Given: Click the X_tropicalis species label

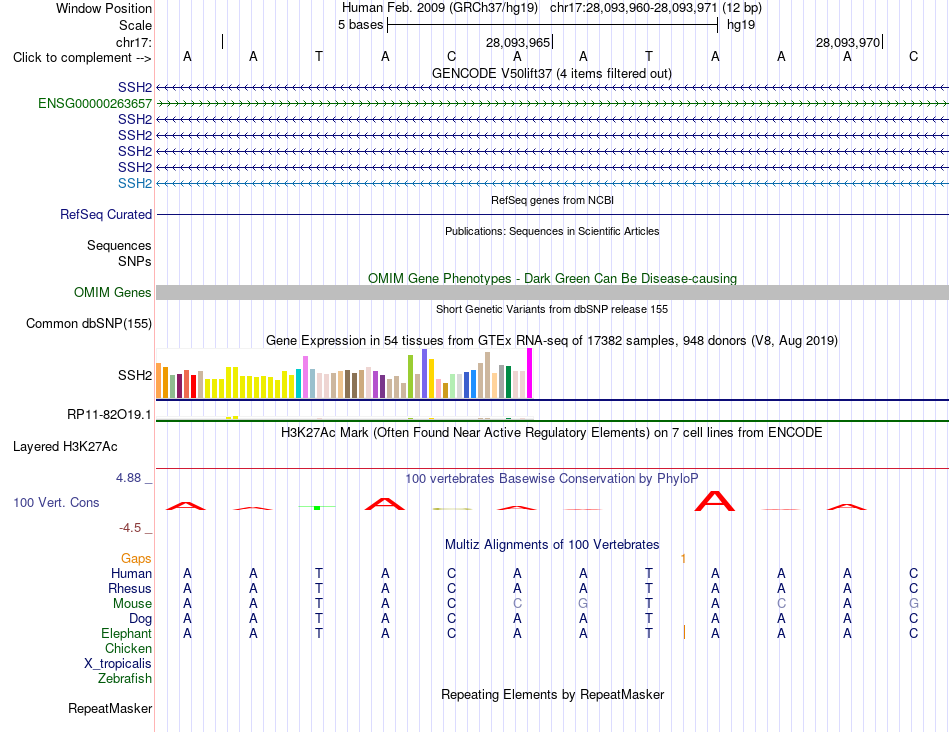Looking at the screenshot, I should [x=118, y=664].
